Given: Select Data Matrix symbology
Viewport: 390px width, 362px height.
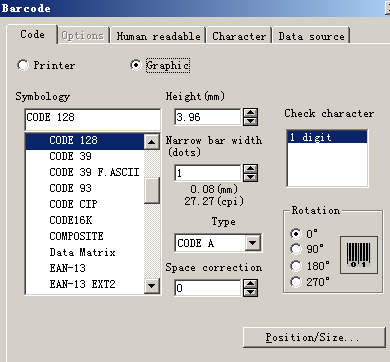Looking at the screenshot, I should 85,252.
